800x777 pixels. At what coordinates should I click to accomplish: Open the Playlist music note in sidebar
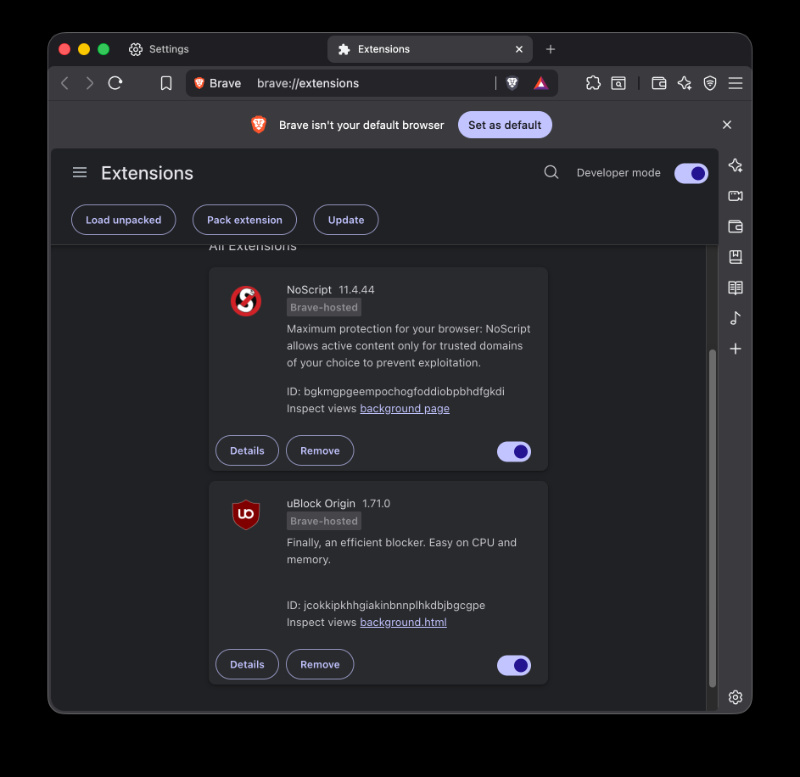(735, 318)
